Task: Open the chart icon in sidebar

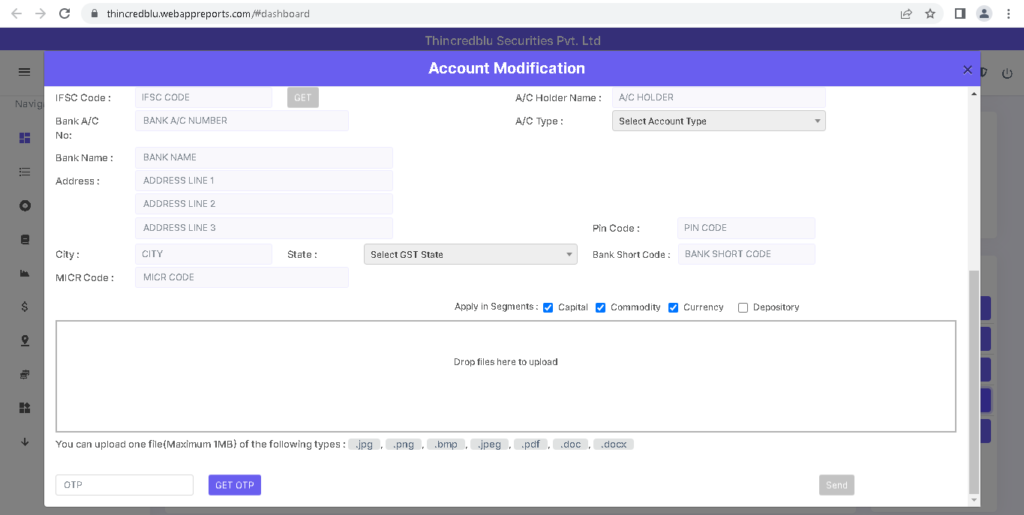Action: click(25, 273)
